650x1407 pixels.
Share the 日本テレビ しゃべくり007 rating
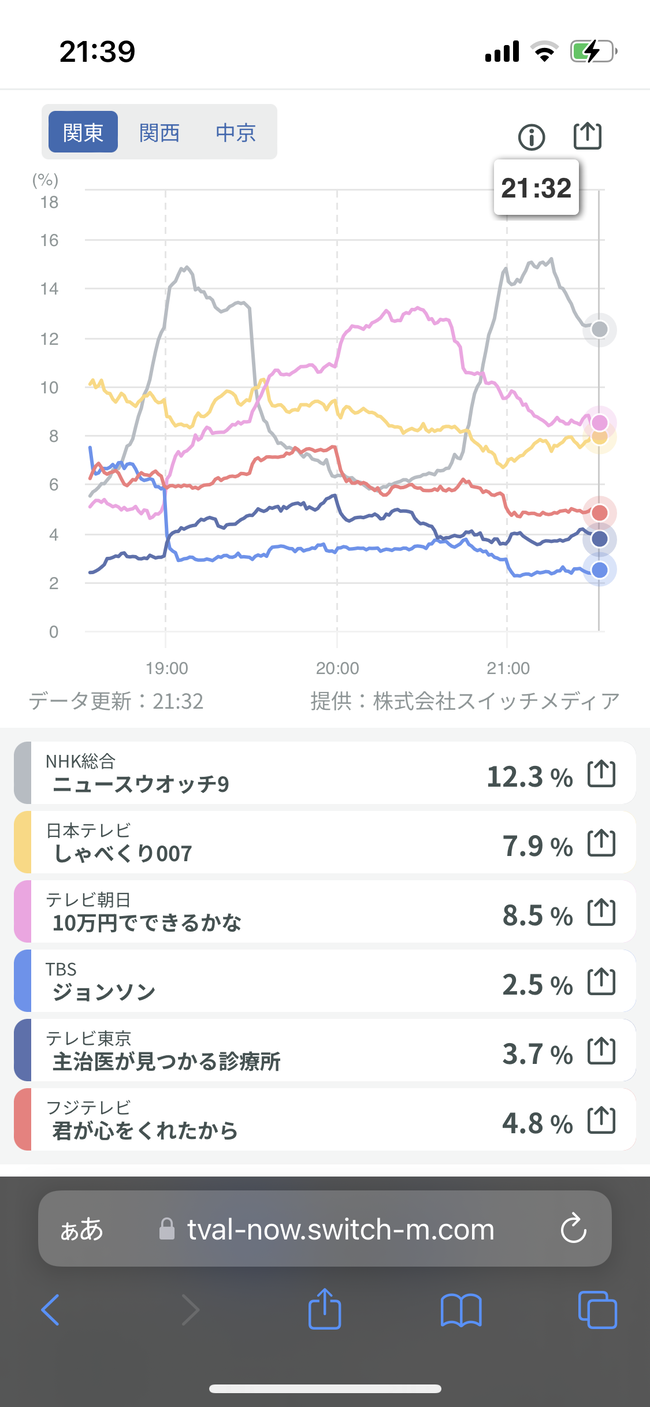(x=600, y=845)
